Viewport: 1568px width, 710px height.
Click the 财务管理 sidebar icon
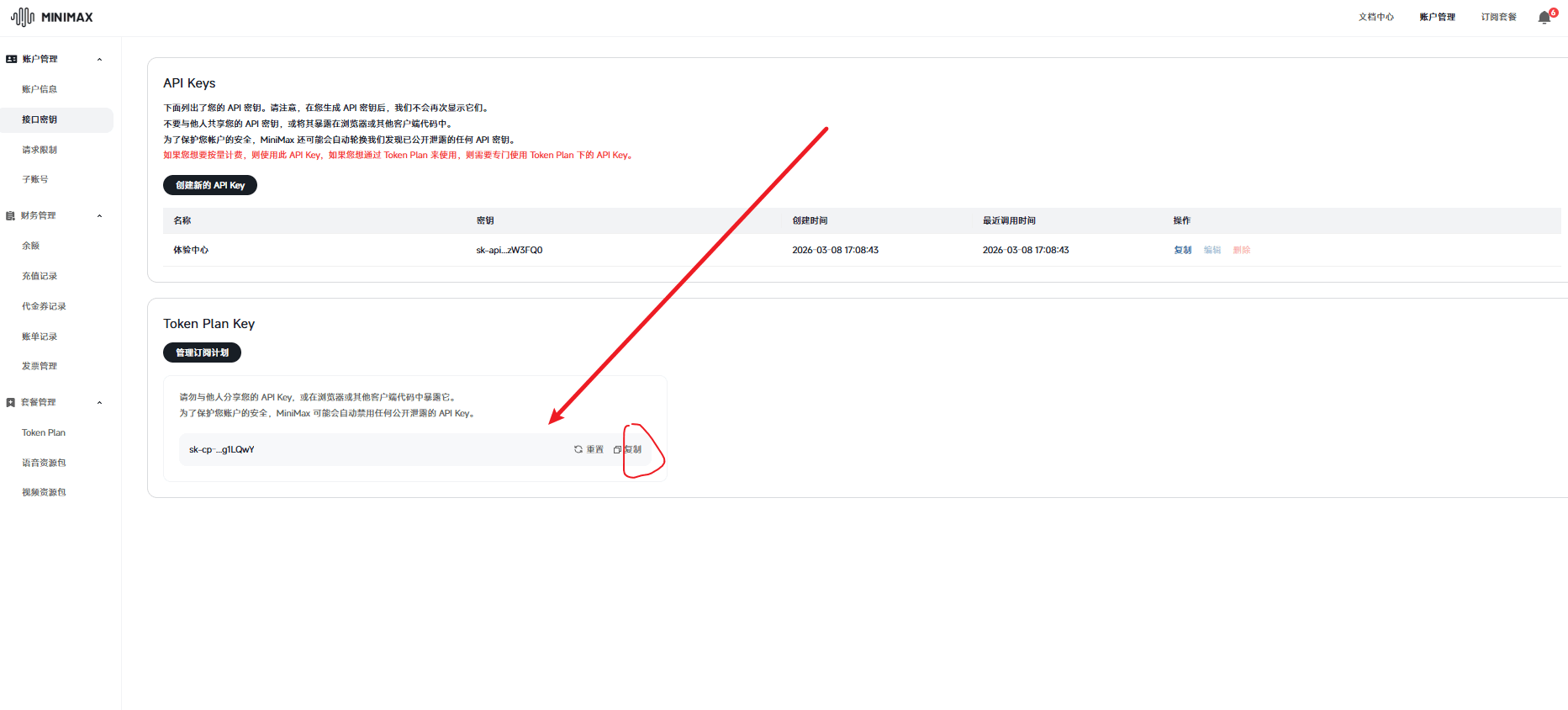11,215
